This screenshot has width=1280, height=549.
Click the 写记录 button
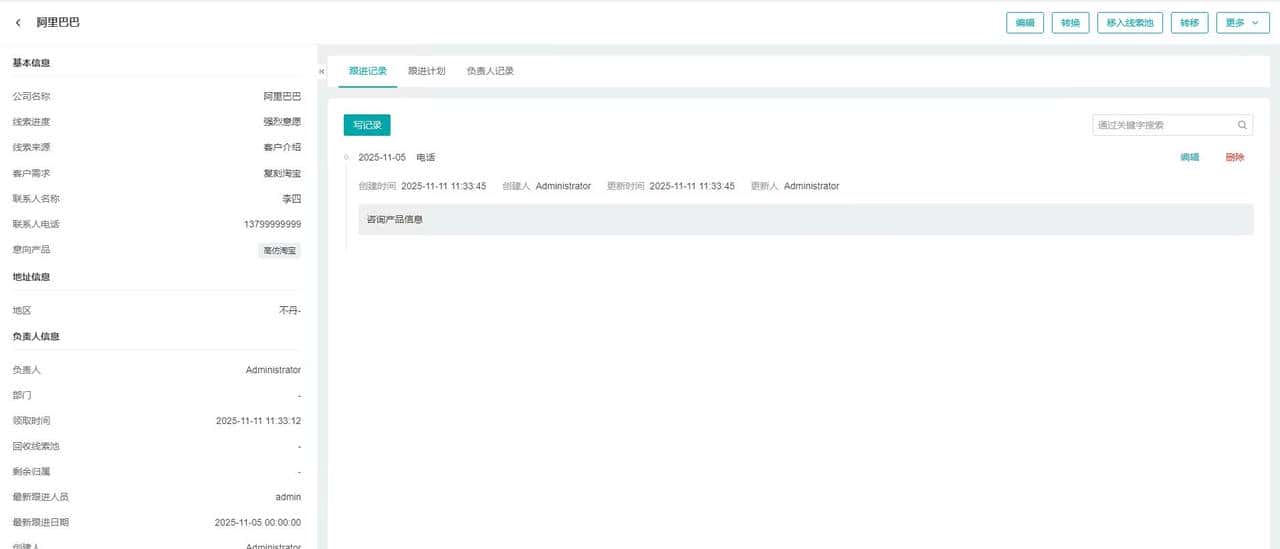click(x=367, y=125)
